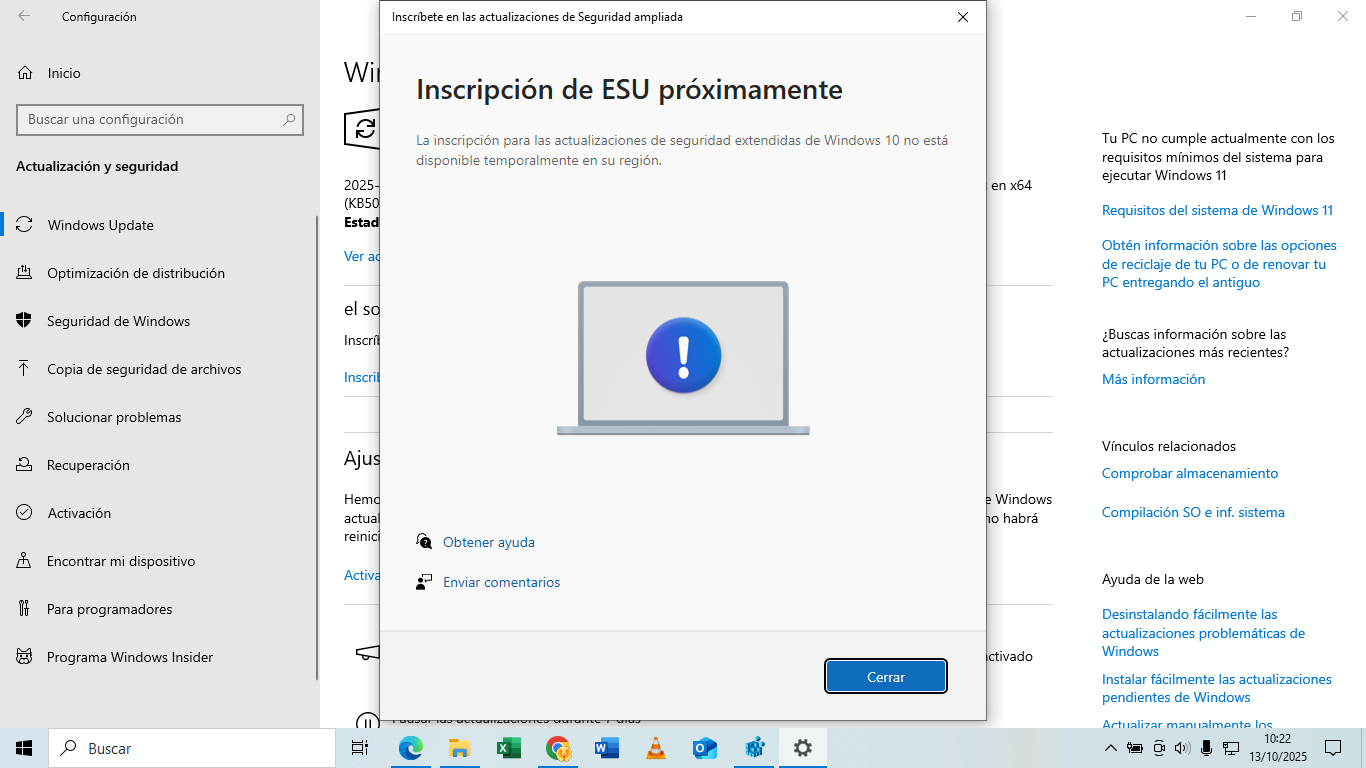Open Desinstalando fácilmente las actualizaciones problemáticas link
The width and height of the screenshot is (1366, 768).
coord(1203,633)
